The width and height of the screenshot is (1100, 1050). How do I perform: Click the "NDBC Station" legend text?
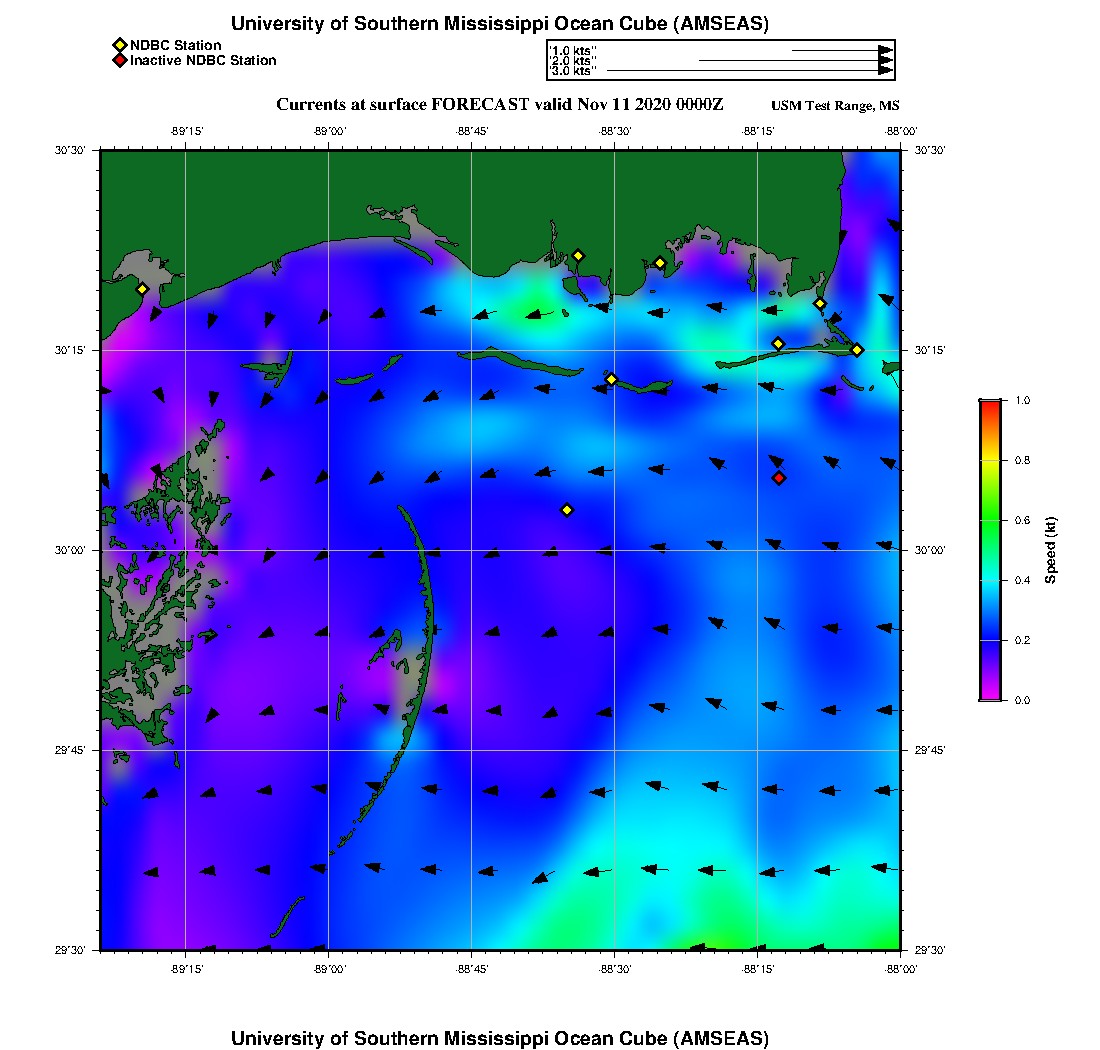(x=175, y=46)
